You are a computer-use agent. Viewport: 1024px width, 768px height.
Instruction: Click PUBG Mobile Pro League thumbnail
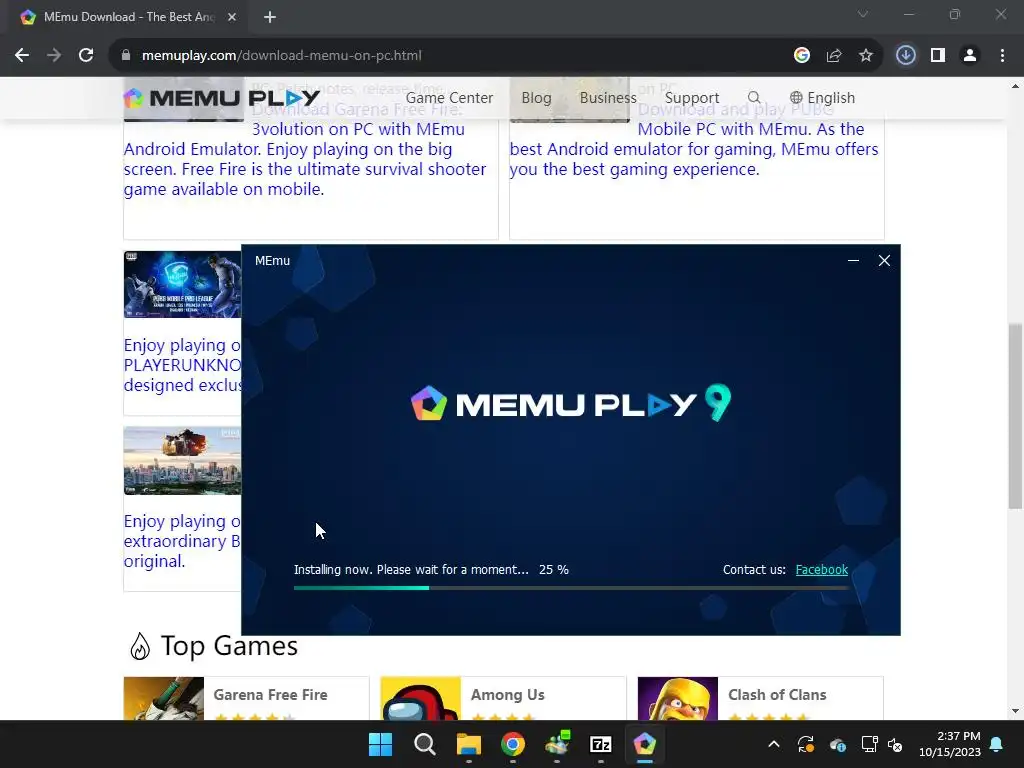182,284
